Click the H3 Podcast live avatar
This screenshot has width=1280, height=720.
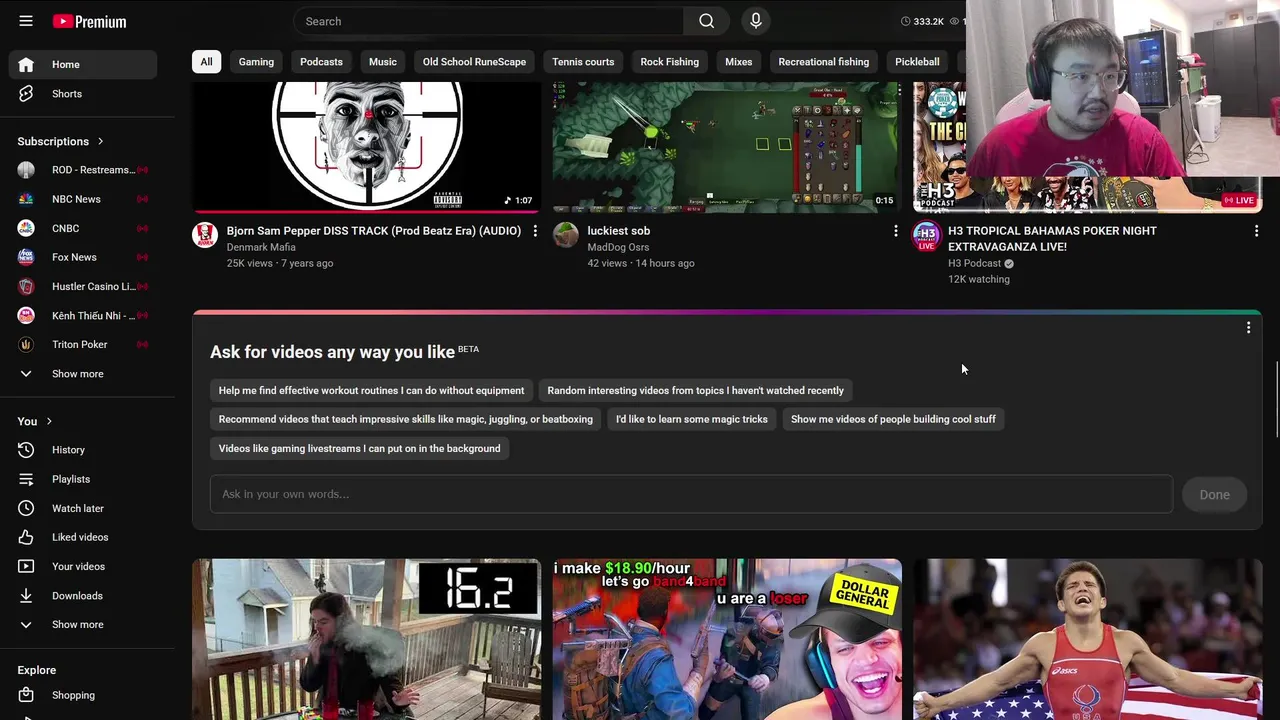click(x=926, y=237)
